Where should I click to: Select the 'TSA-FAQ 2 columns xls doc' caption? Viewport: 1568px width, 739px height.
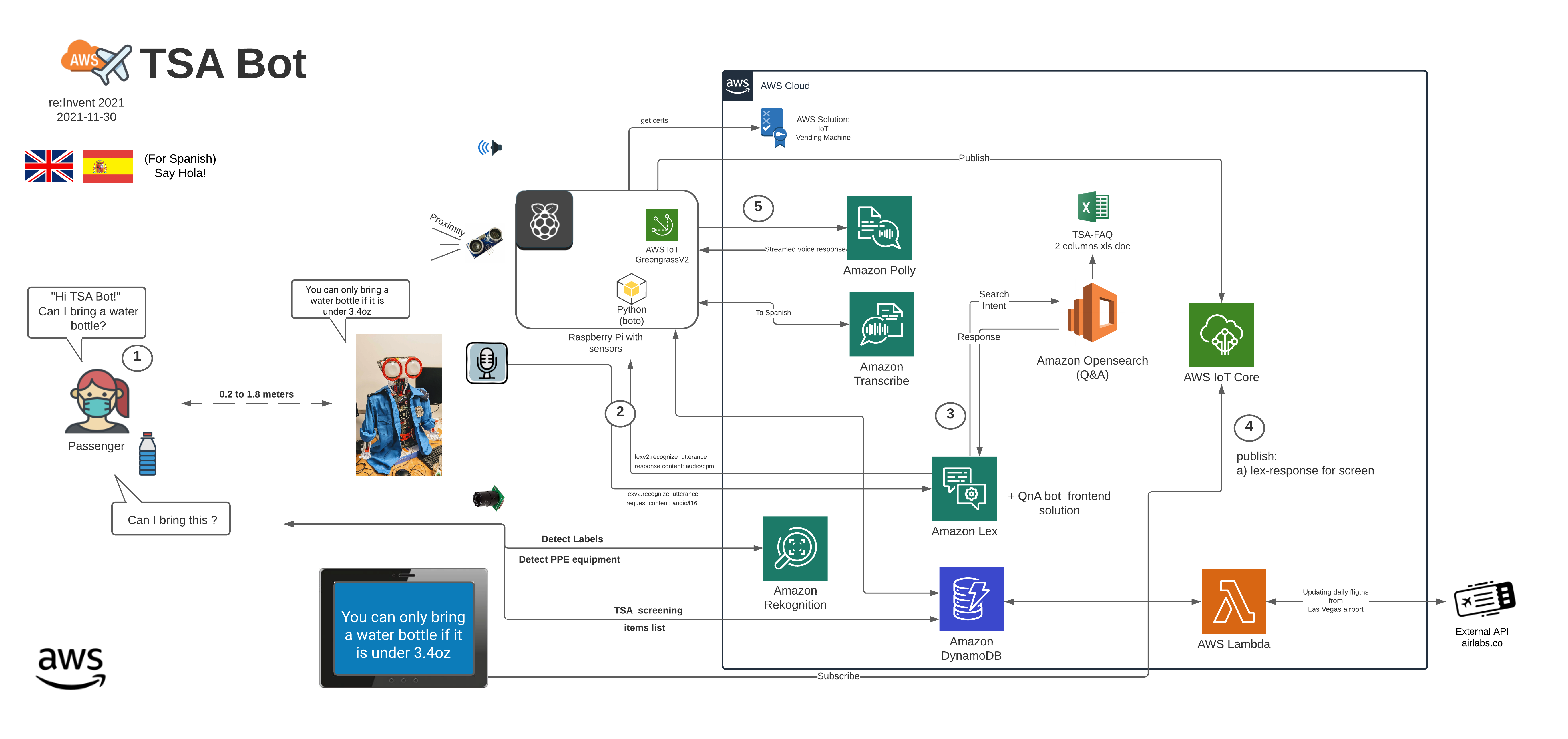point(1092,240)
